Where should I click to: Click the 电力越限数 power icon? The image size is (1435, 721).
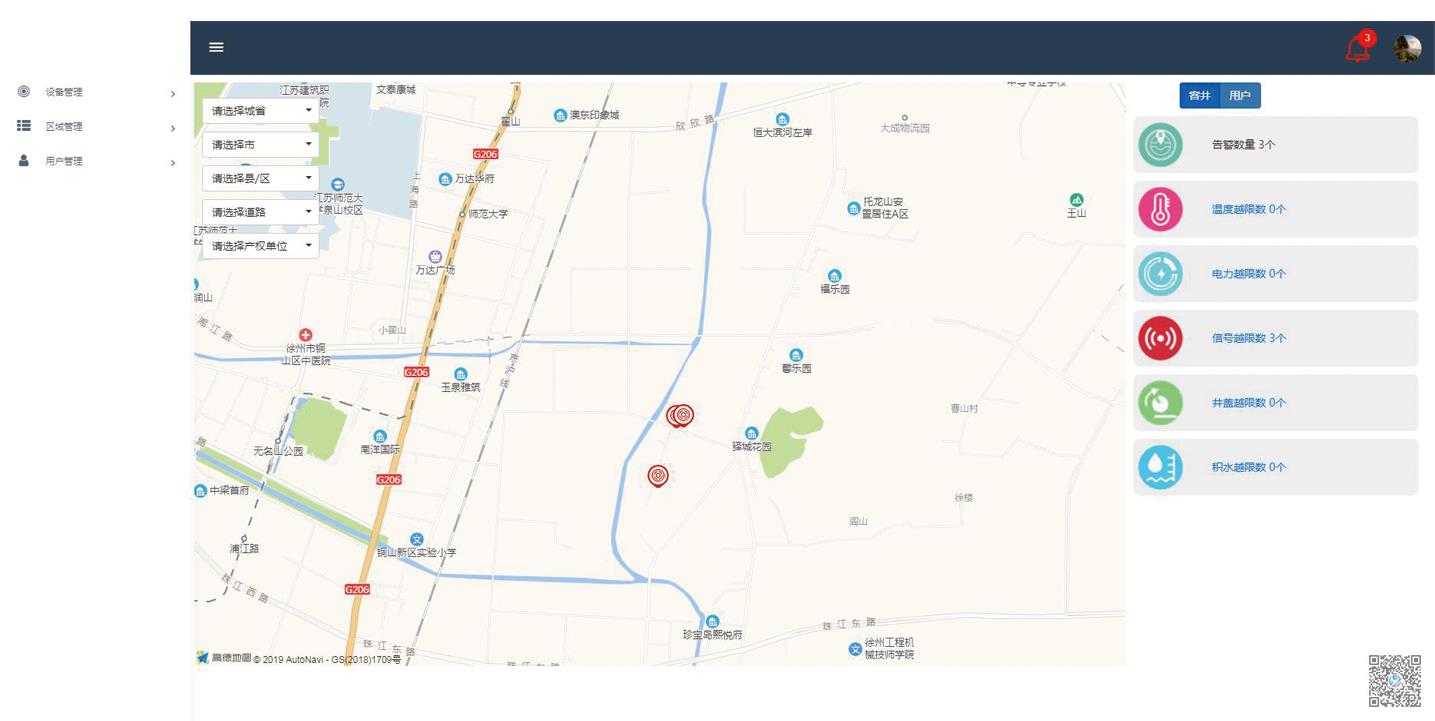pyautogui.click(x=1160, y=274)
